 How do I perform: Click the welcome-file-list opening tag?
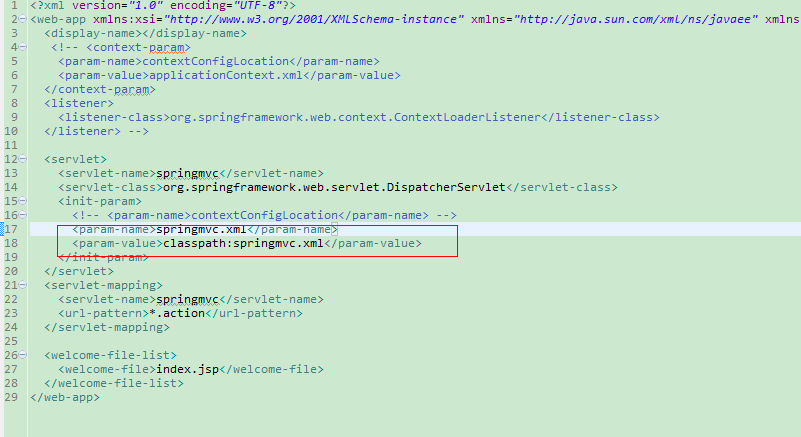click(x=110, y=355)
